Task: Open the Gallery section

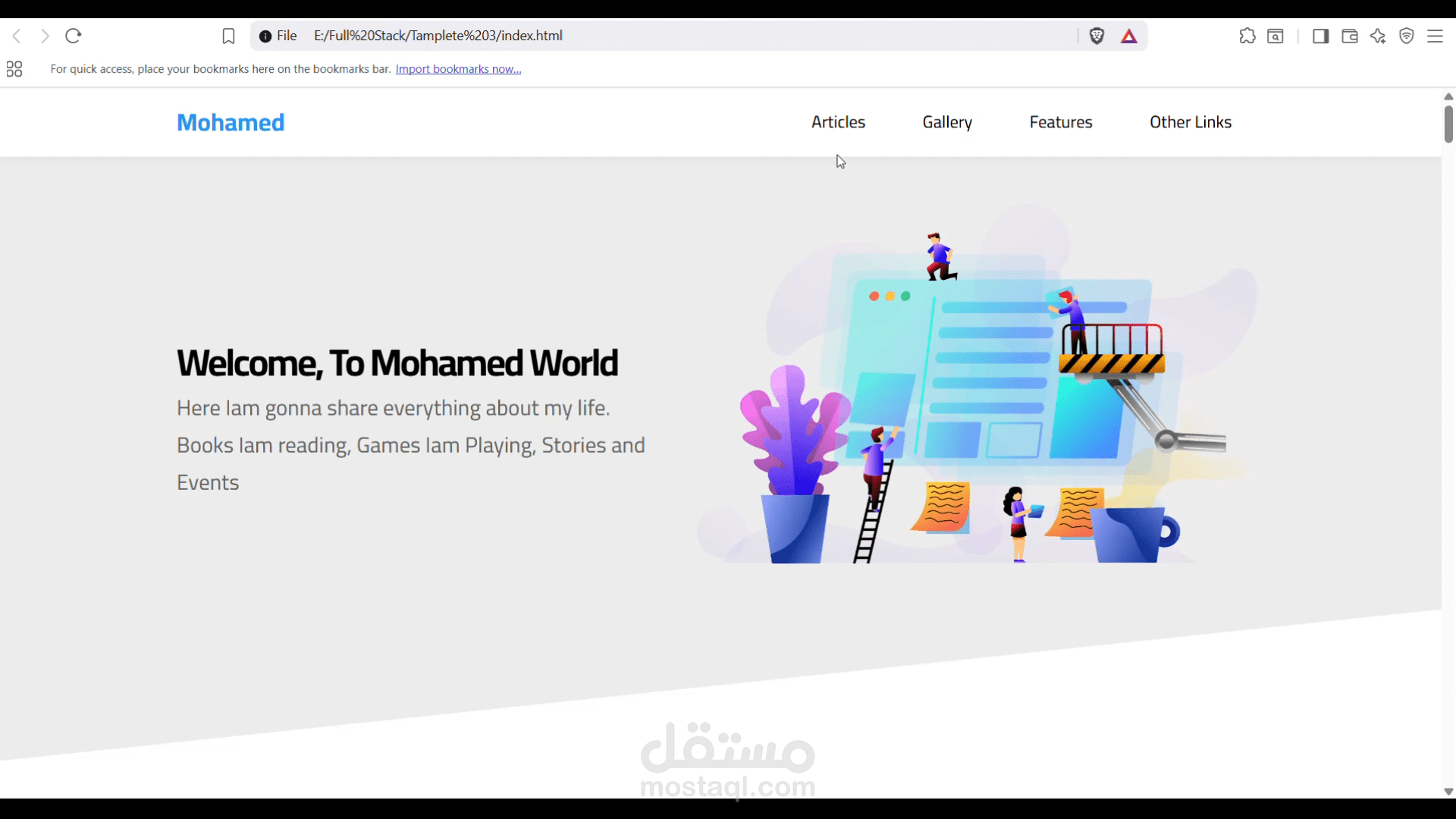Action: 947,122
